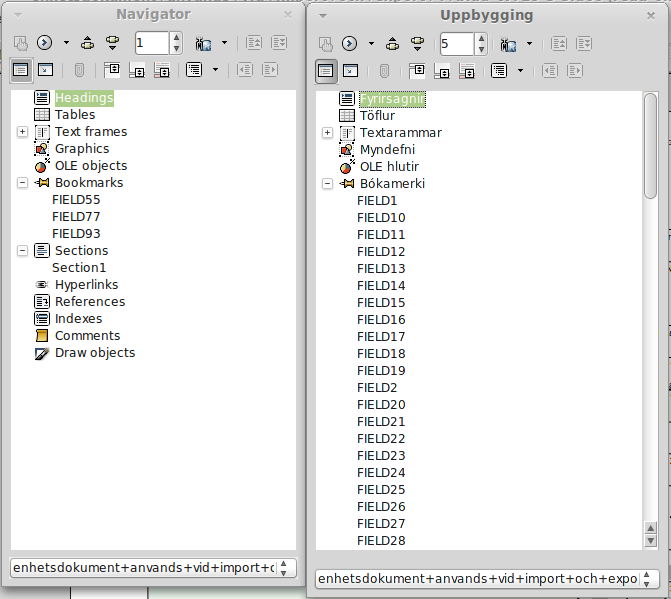This screenshot has height=599, width=671.
Task: Toggle List Box view in Navigator panel
Action: [x=20, y=70]
